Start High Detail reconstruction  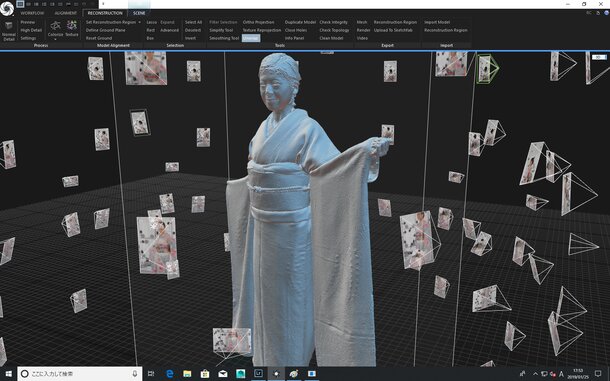31,30
